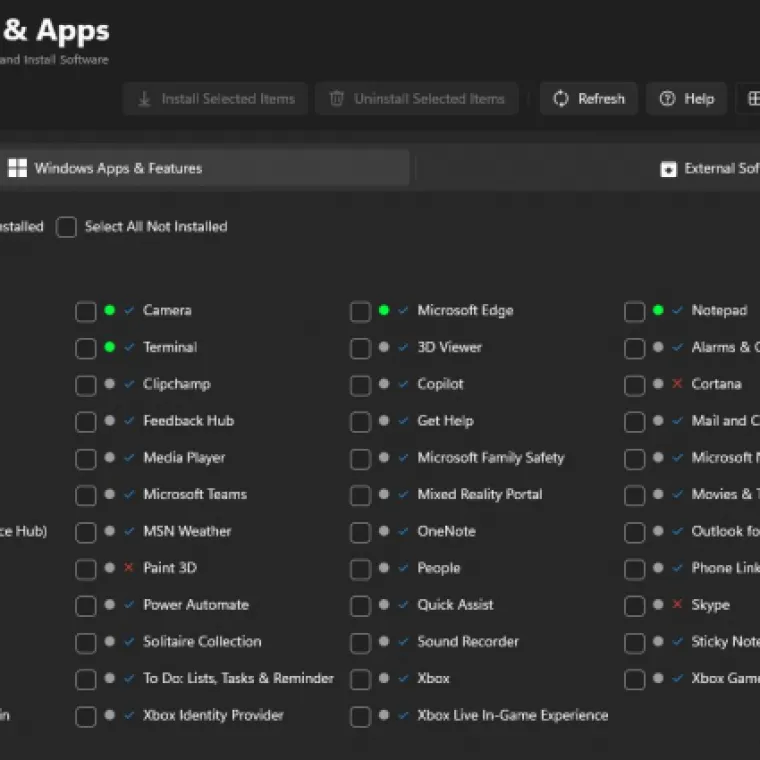Screen dimensions: 760x760
Task: Check the Terminal app checkbox
Action: (86, 348)
